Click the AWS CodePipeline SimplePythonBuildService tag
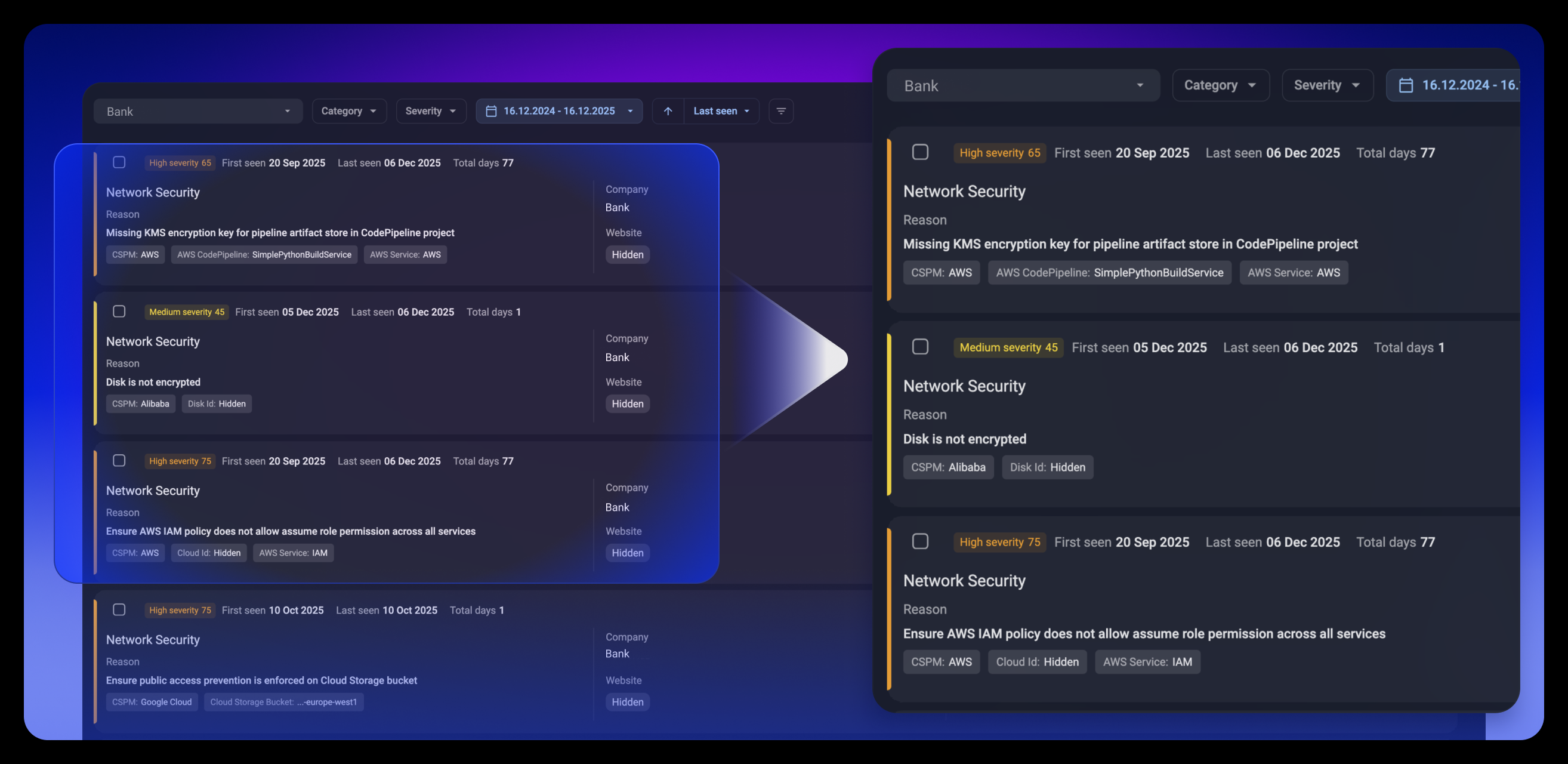1568x764 pixels. click(264, 254)
